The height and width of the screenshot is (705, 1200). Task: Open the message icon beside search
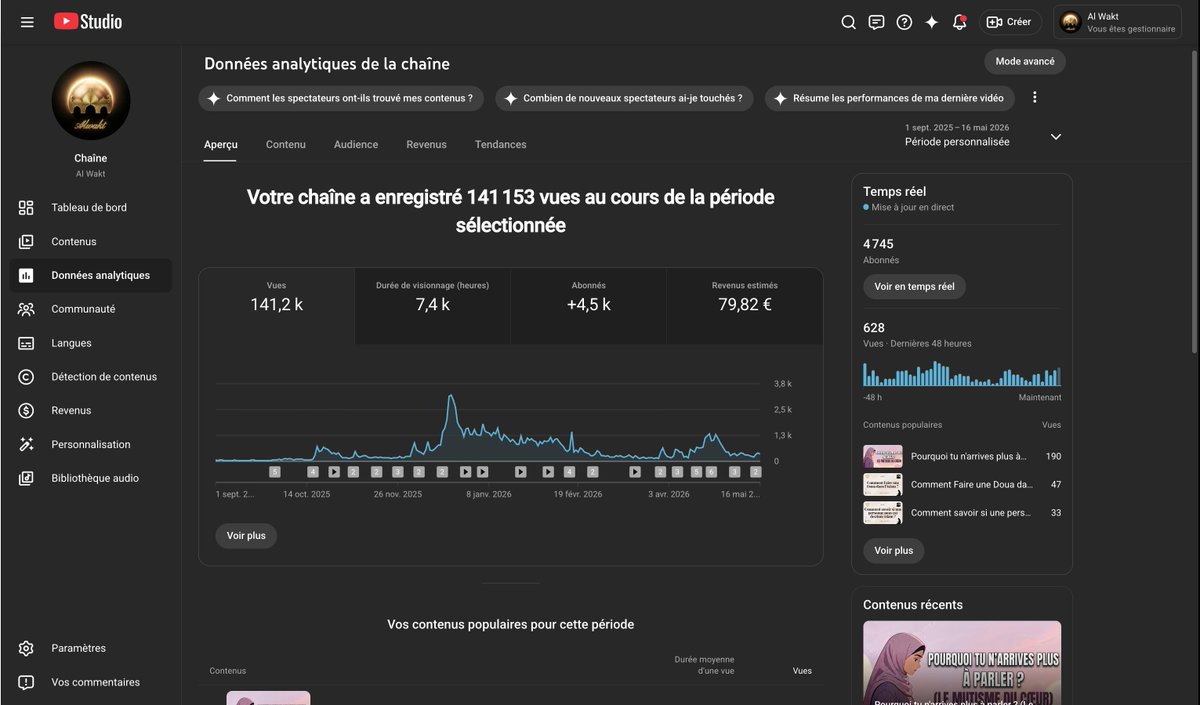click(x=876, y=22)
